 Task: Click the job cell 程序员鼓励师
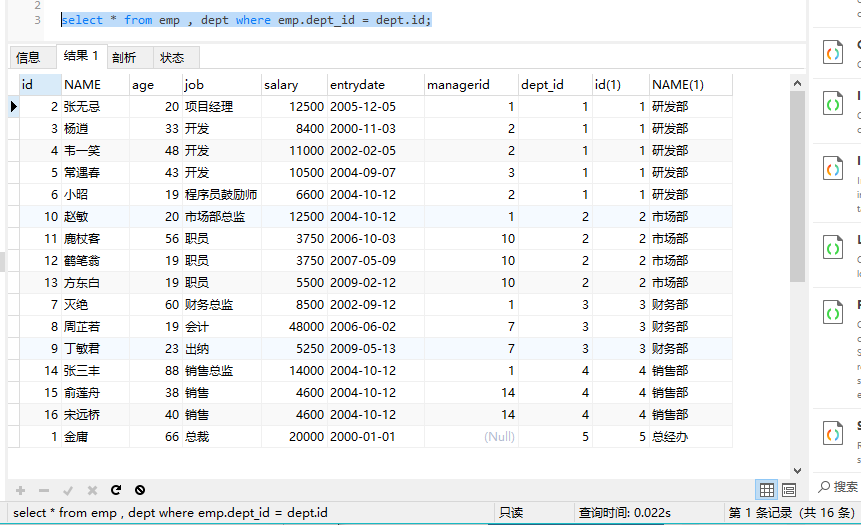coord(222,194)
